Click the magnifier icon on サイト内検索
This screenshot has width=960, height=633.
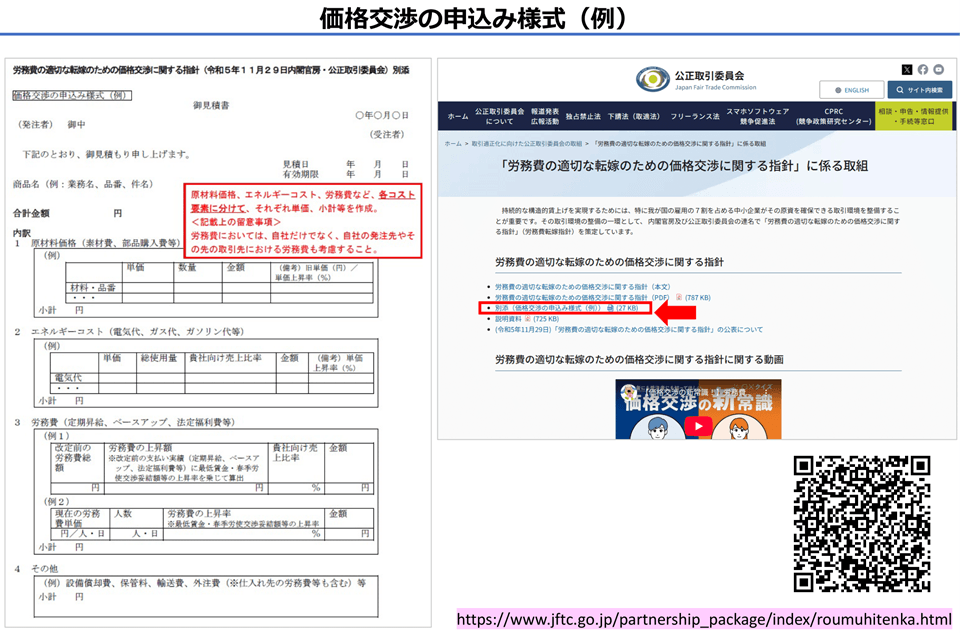click(x=899, y=89)
